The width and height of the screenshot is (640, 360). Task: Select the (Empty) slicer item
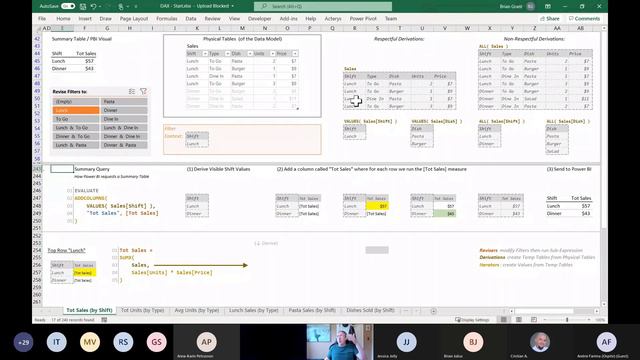[x=76, y=101]
